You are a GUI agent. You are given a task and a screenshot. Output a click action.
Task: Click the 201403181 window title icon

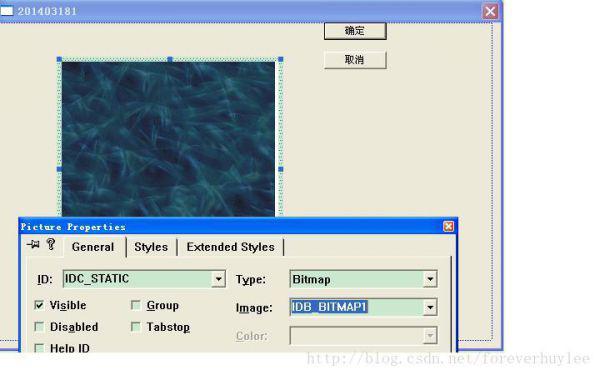7,11
